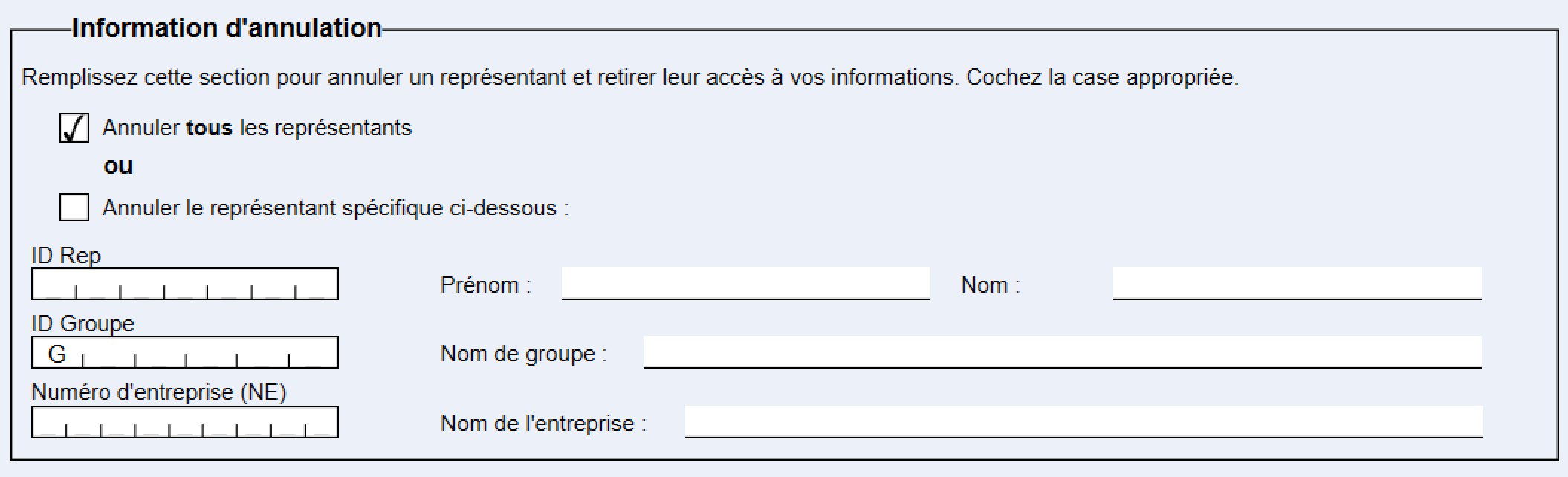The width and height of the screenshot is (1568, 477).
Task: Click the "Information d'annulation" section heading
Action: point(227,28)
